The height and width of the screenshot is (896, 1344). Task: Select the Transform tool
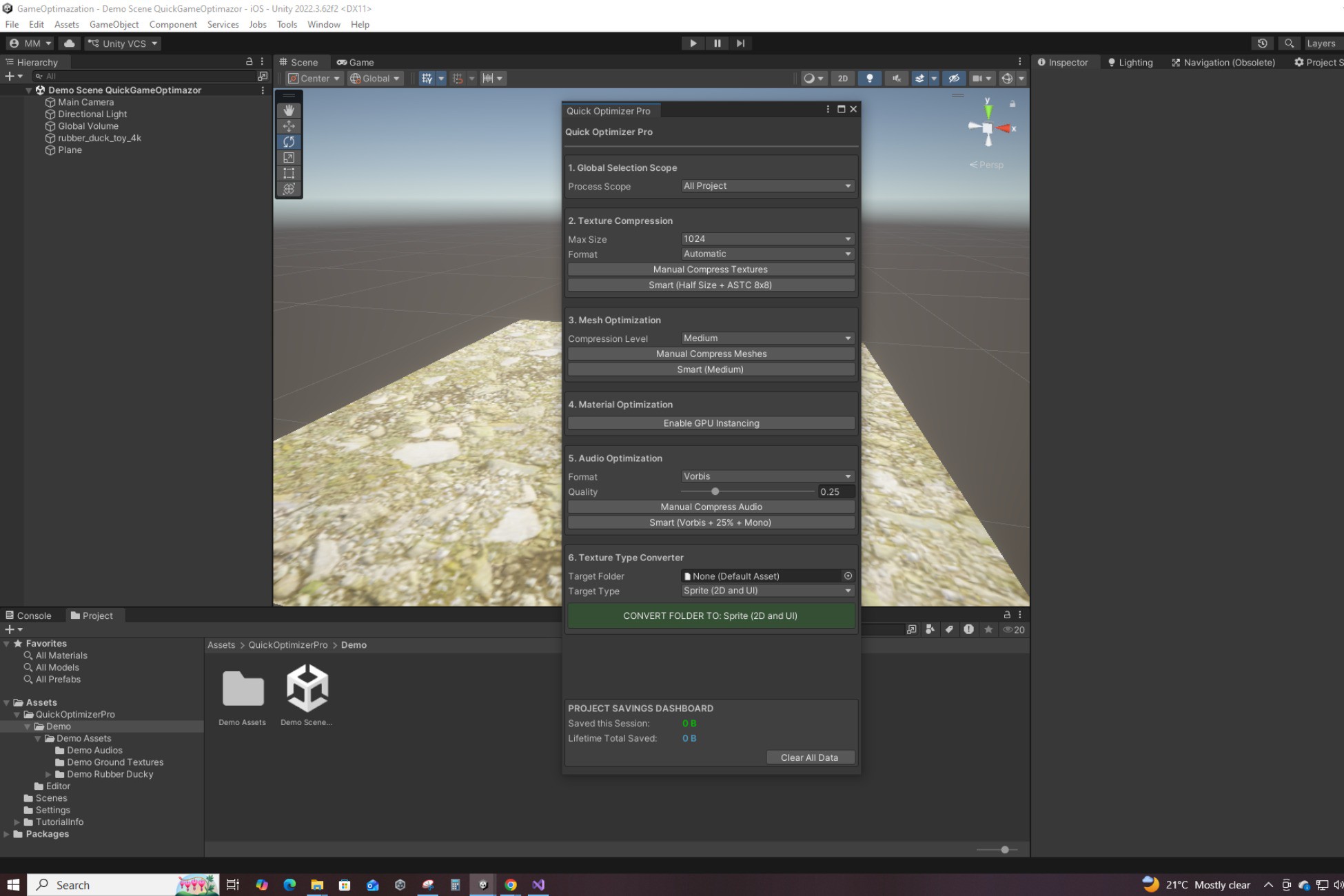click(289, 189)
